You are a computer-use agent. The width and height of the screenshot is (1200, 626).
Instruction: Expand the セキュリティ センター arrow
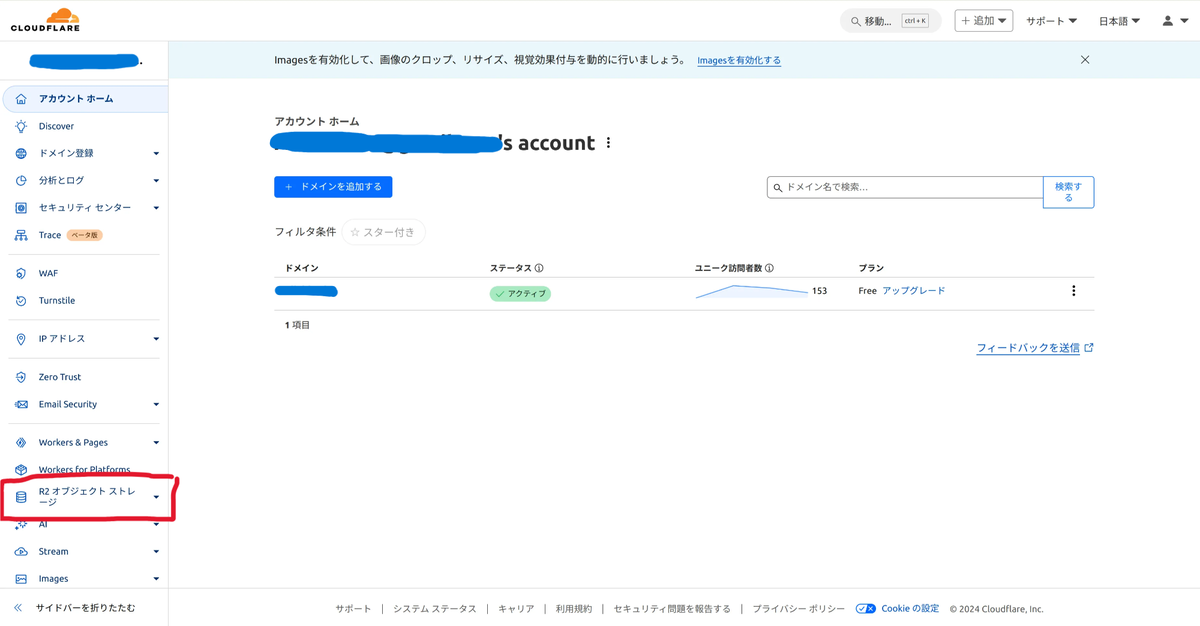(x=156, y=208)
